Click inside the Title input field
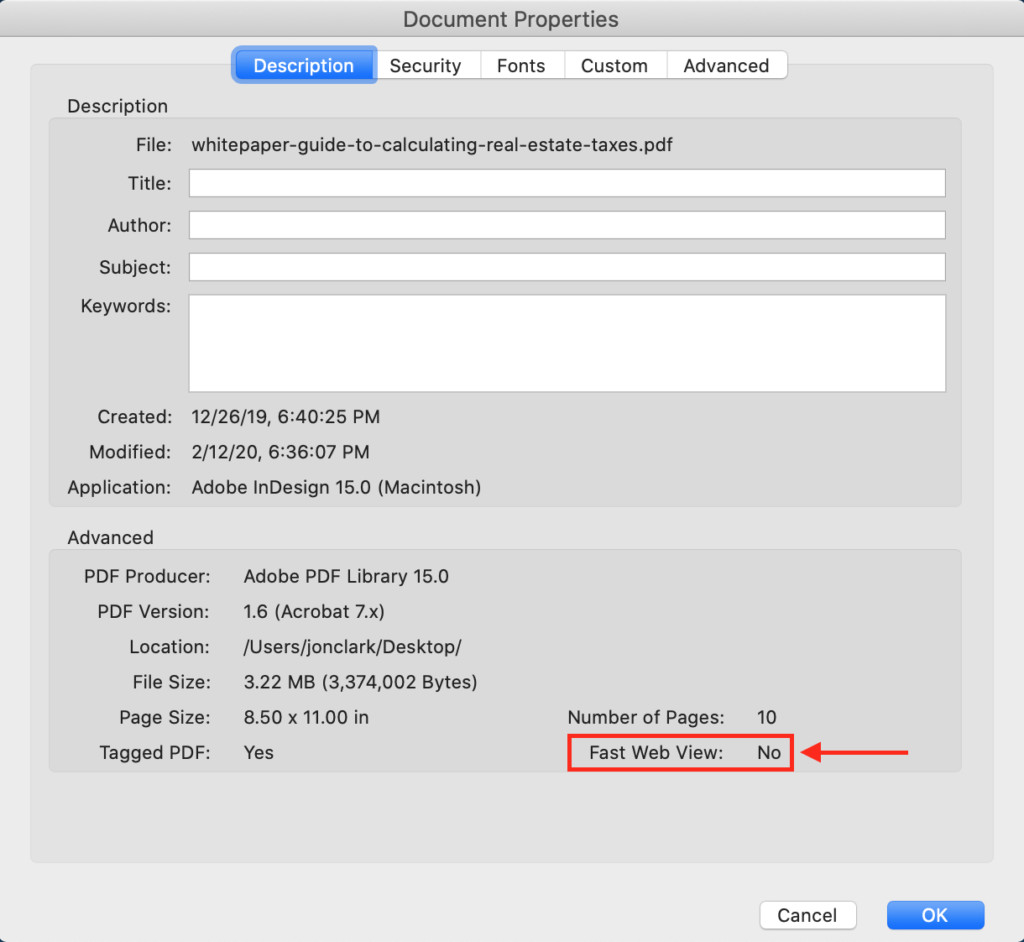 (566, 183)
